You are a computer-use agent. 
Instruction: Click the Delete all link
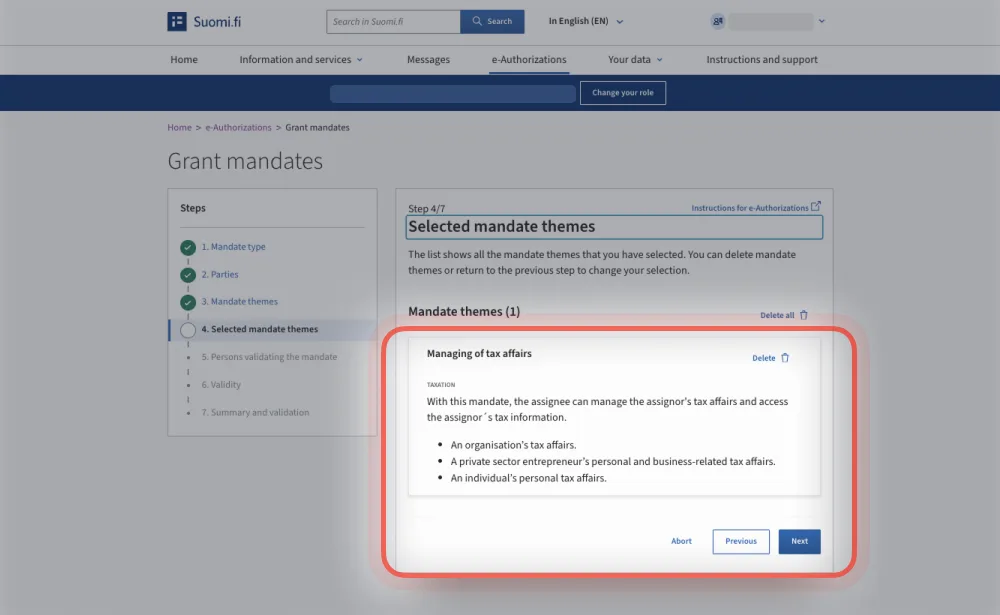(777, 315)
